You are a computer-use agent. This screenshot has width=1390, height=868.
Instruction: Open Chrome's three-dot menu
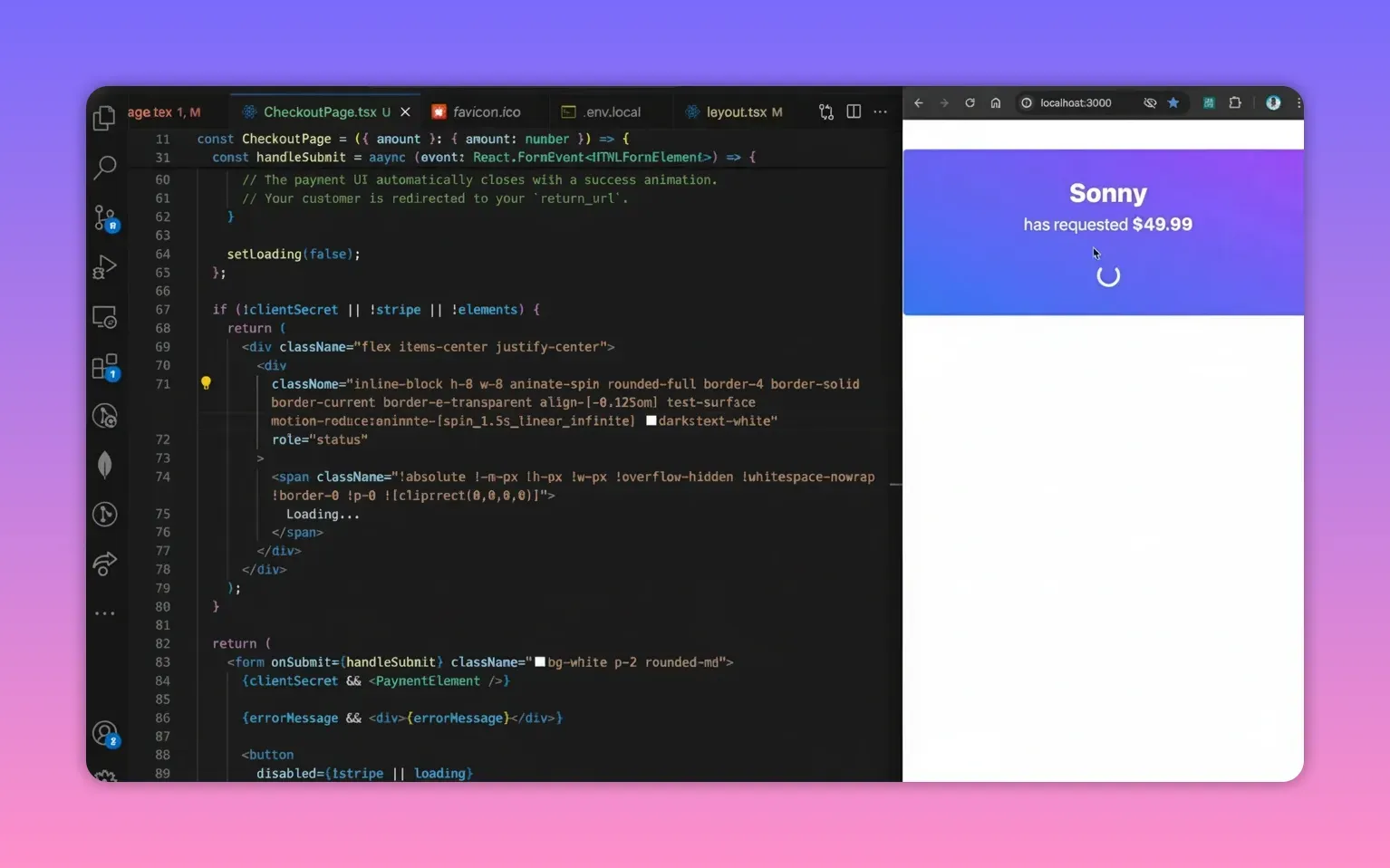pos(1298,102)
